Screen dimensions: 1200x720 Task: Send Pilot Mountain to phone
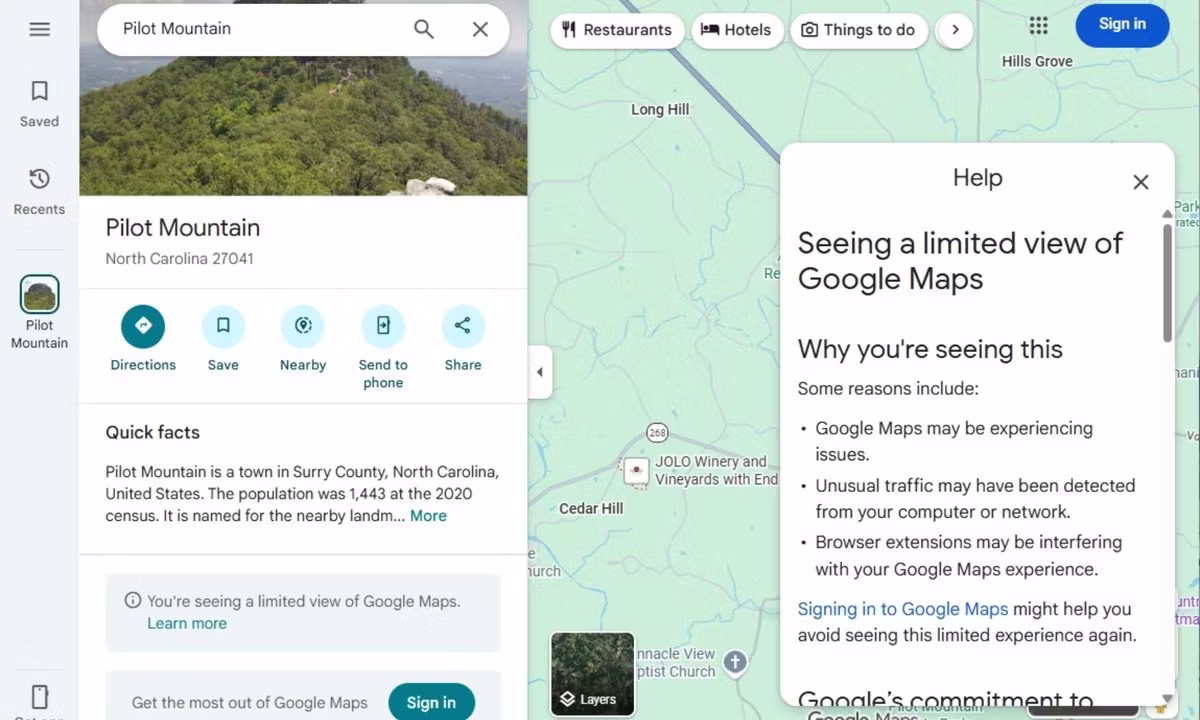coord(383,325)
